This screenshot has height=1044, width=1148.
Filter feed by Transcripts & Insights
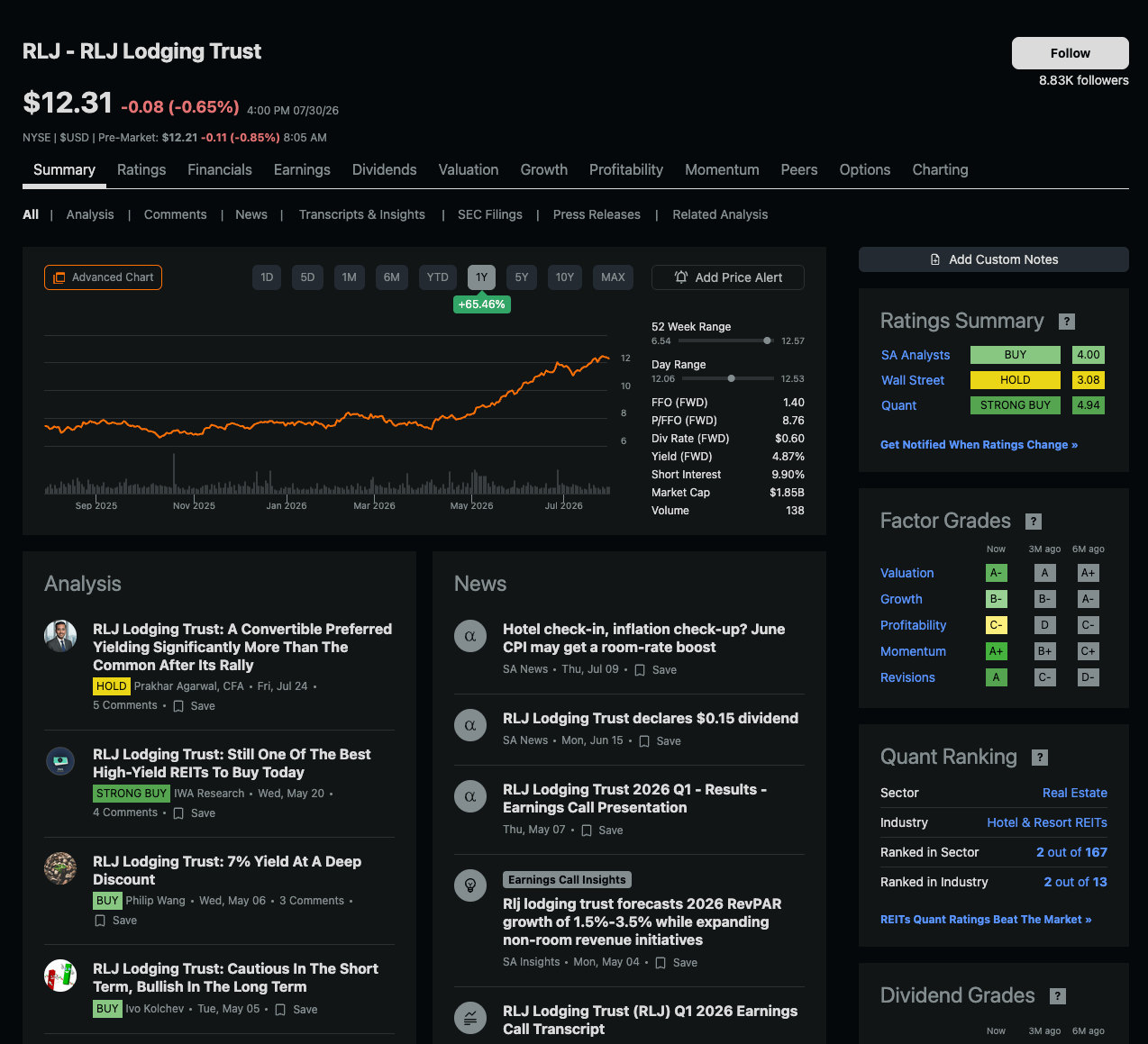coord(362,214)
